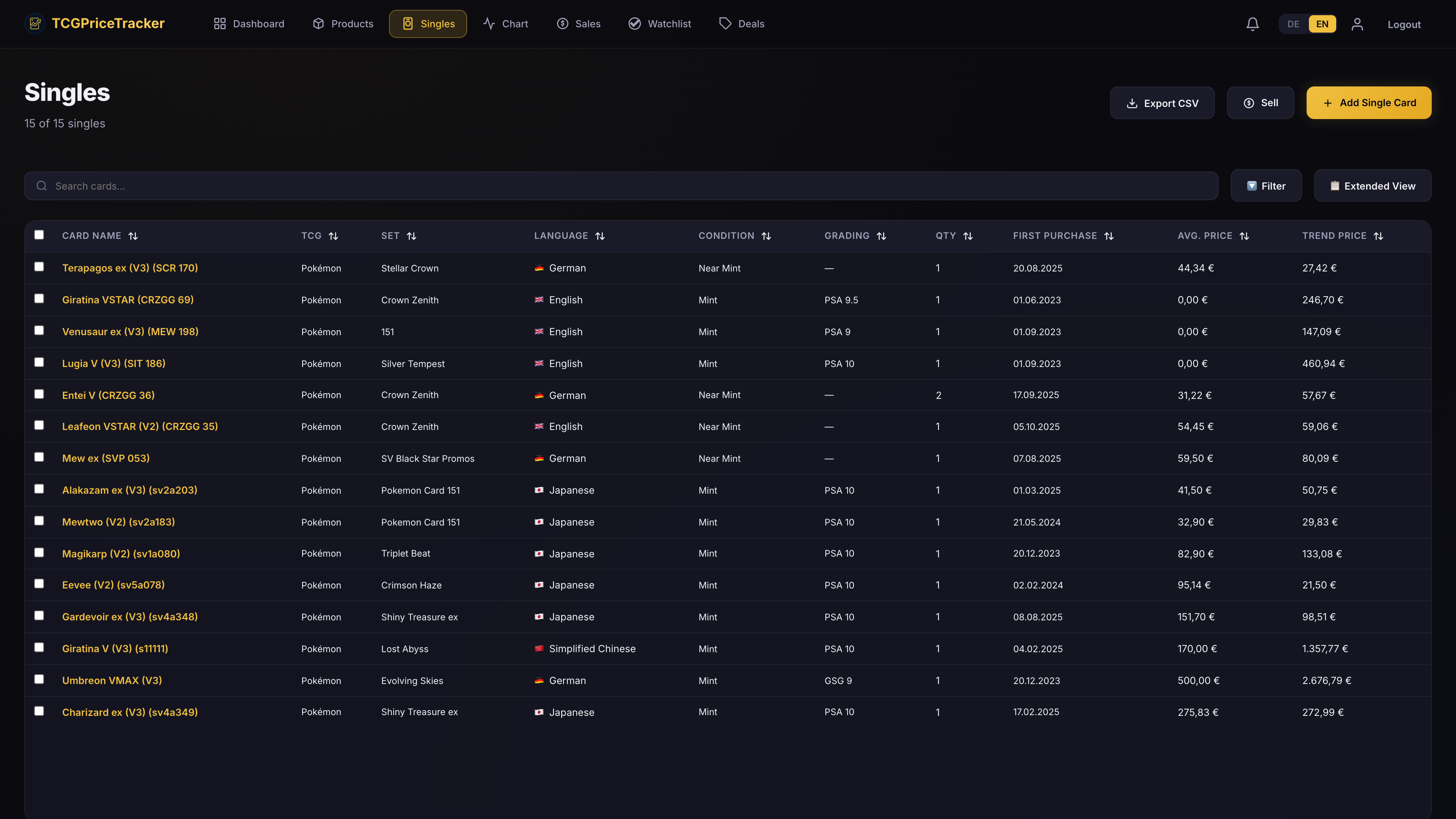The height and width of the screenshot is (819, 1456).
Task: Sort by Card Name arrows icon
Action: [x=133, y=236]
